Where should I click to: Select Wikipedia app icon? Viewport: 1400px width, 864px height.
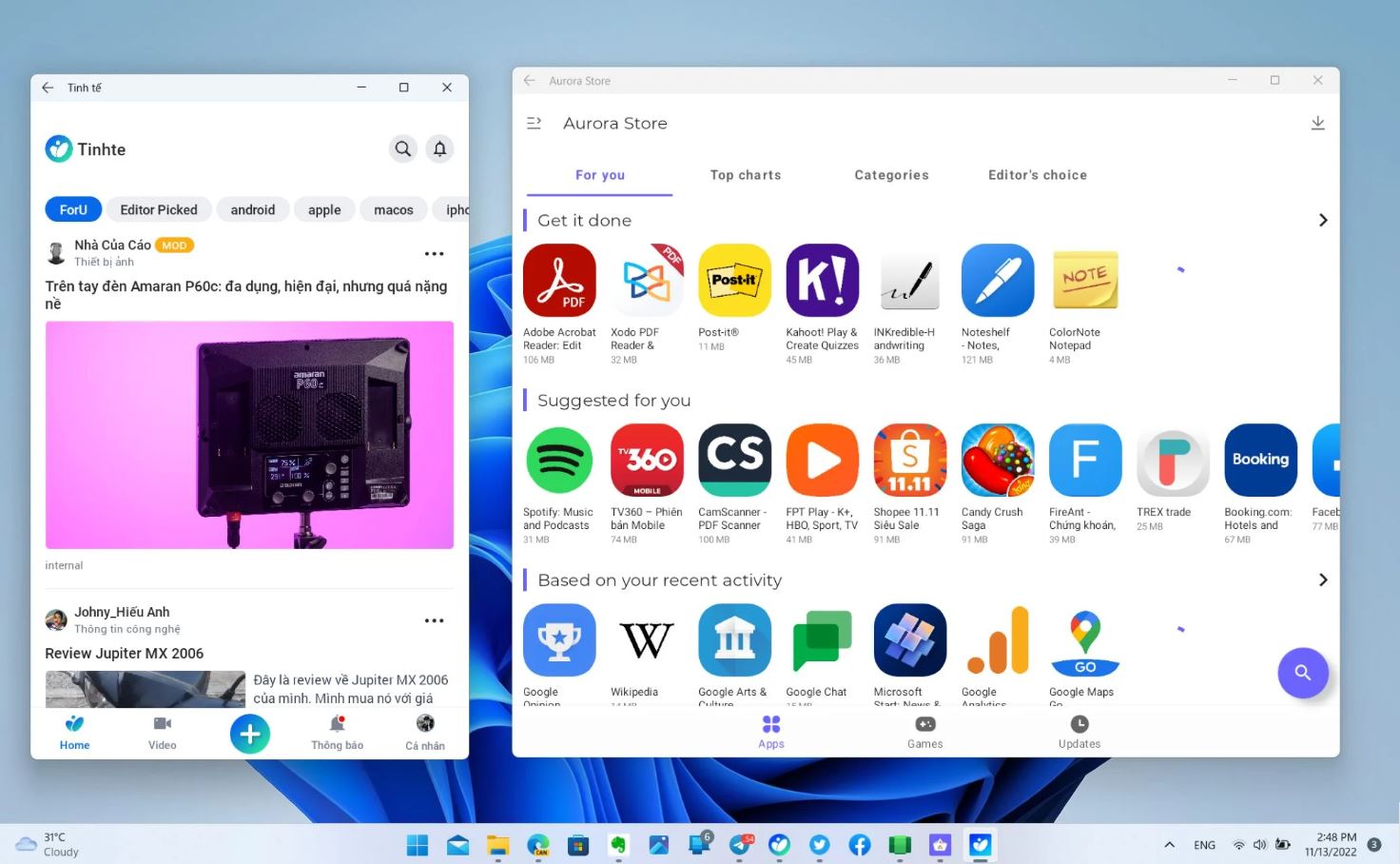click(x=647, y=639)
